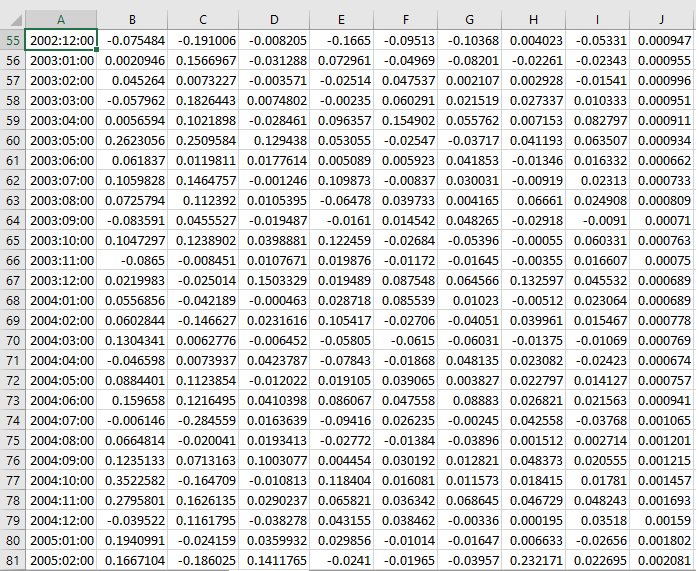Click cell with value 0.00159
The image size is (696, 571).
point(662,520)
